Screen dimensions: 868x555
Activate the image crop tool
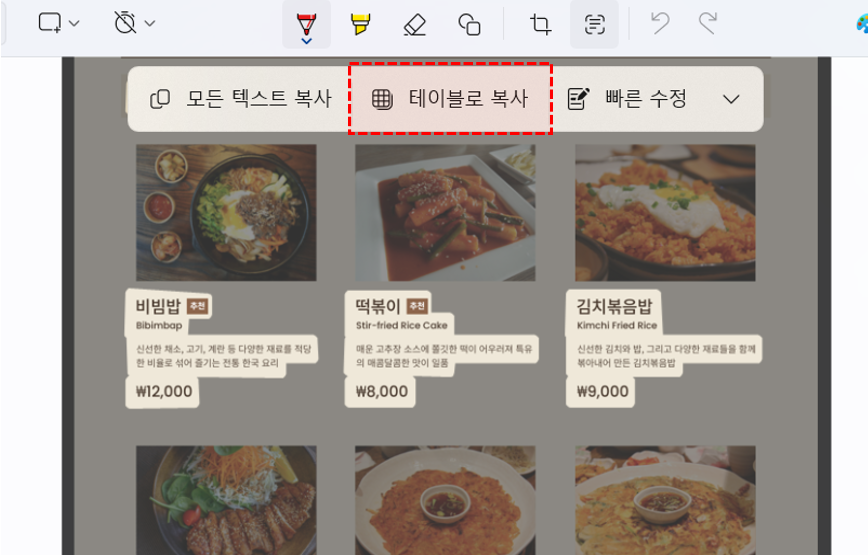540,24
